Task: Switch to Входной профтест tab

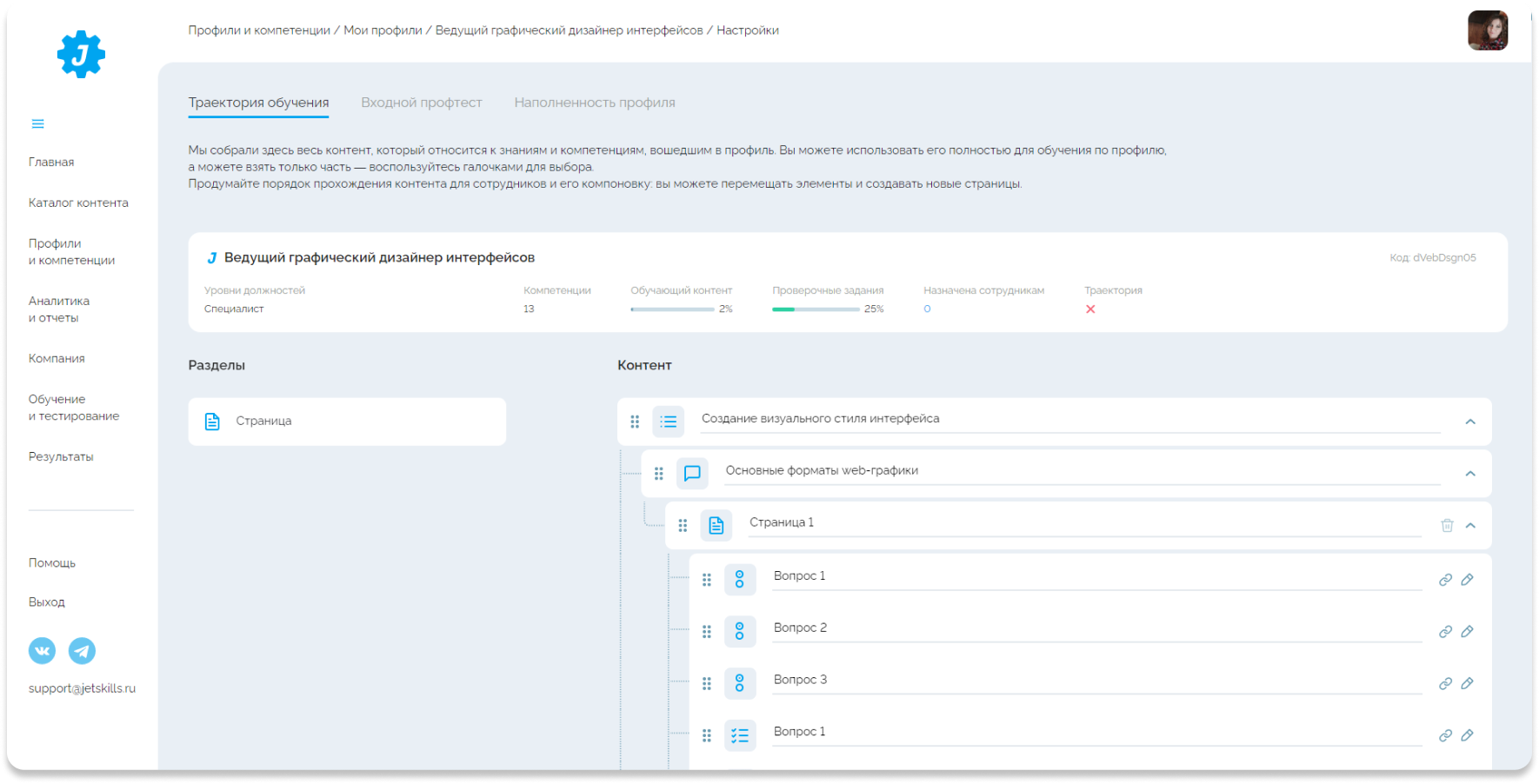Action: (x=421, y=103)
